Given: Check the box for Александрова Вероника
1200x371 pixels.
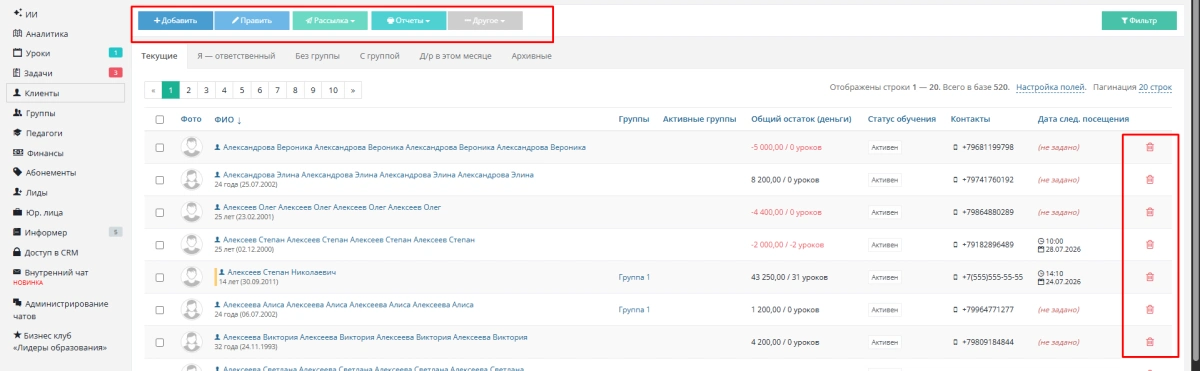Looking at the screenshot, I should click(160, 147).
